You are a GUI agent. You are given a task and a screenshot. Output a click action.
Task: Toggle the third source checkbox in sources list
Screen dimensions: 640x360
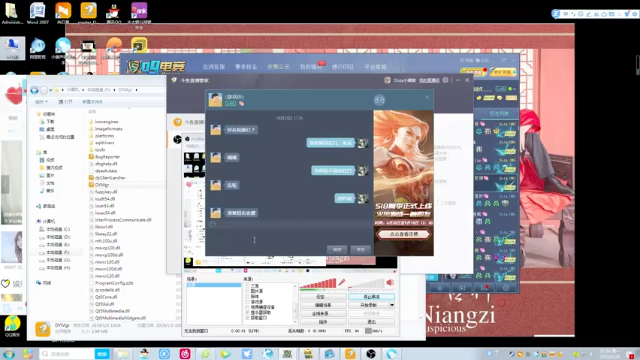247,296
